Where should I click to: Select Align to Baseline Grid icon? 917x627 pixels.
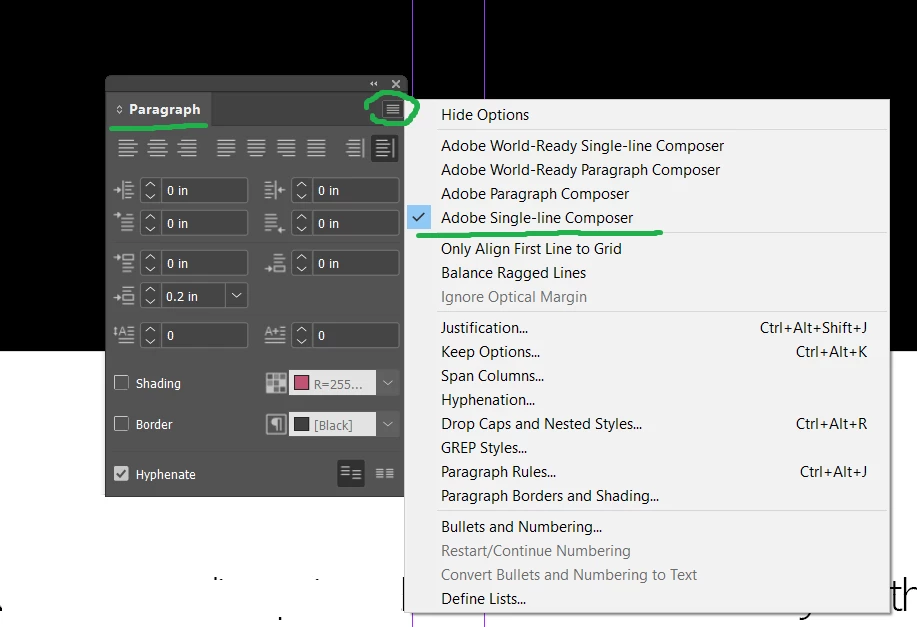(x=384, y=473)
